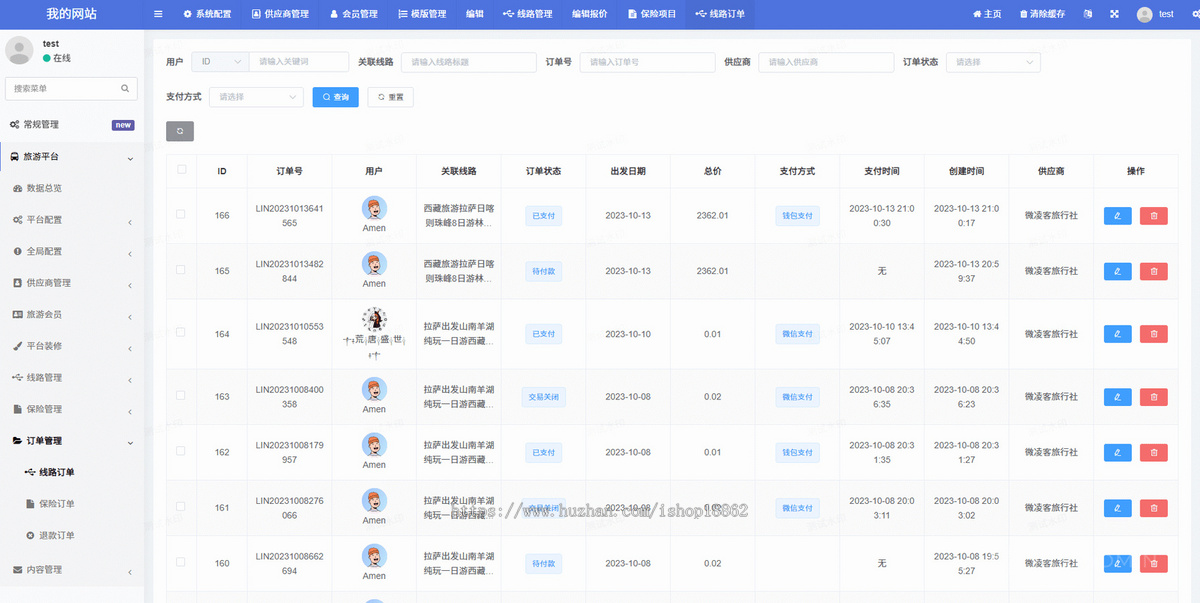Open the 主页 (home) shortcut
Viewport: 1200px width, 603px height.
[x=987, y=14]
